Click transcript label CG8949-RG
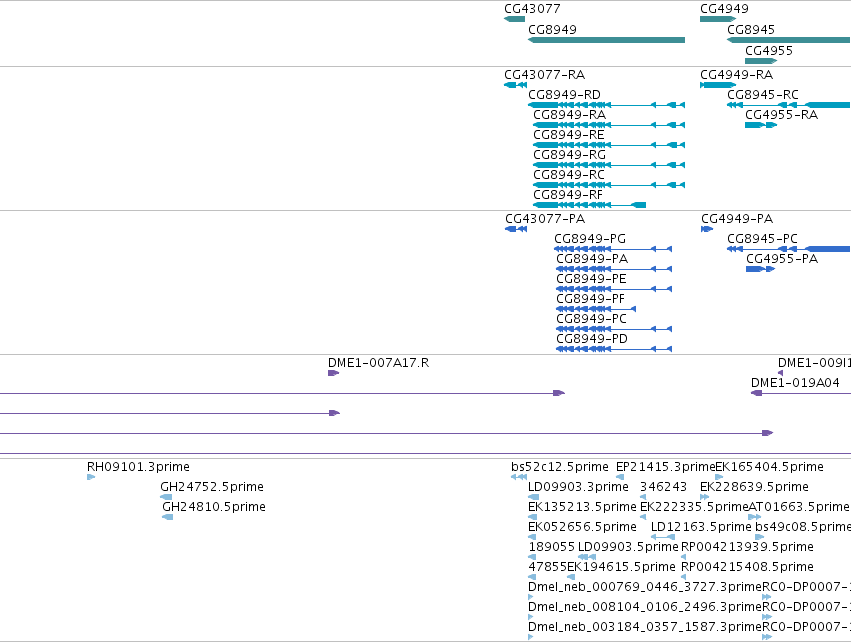Screen dimensions: 851x642 tap(569, 155)
